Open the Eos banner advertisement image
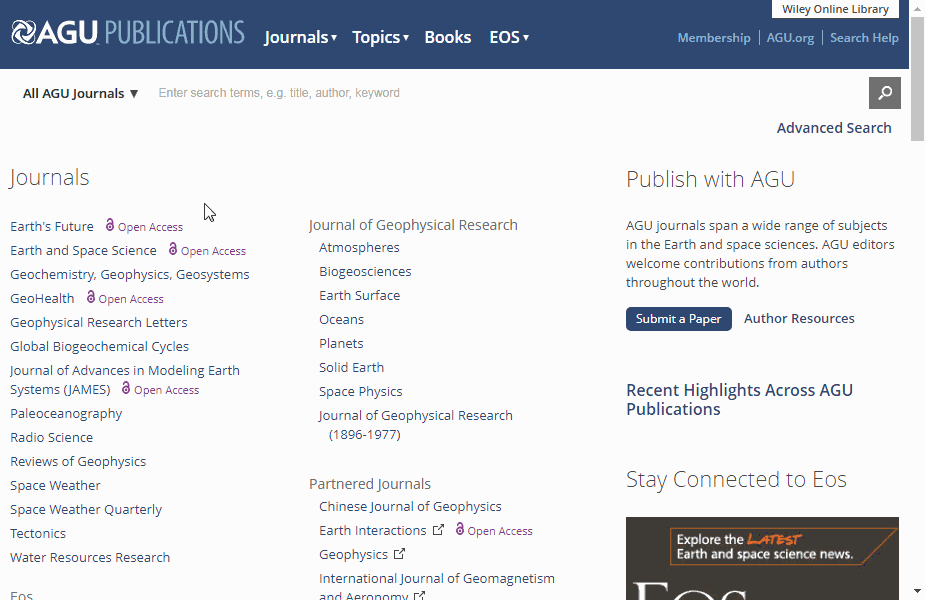926x600 pixels. (x=762, y=559)
